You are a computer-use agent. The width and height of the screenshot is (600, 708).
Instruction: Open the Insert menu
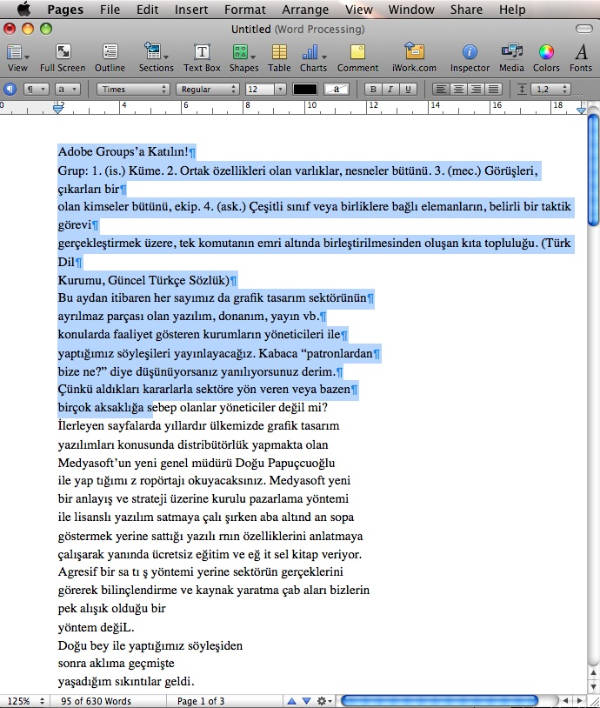191,9
